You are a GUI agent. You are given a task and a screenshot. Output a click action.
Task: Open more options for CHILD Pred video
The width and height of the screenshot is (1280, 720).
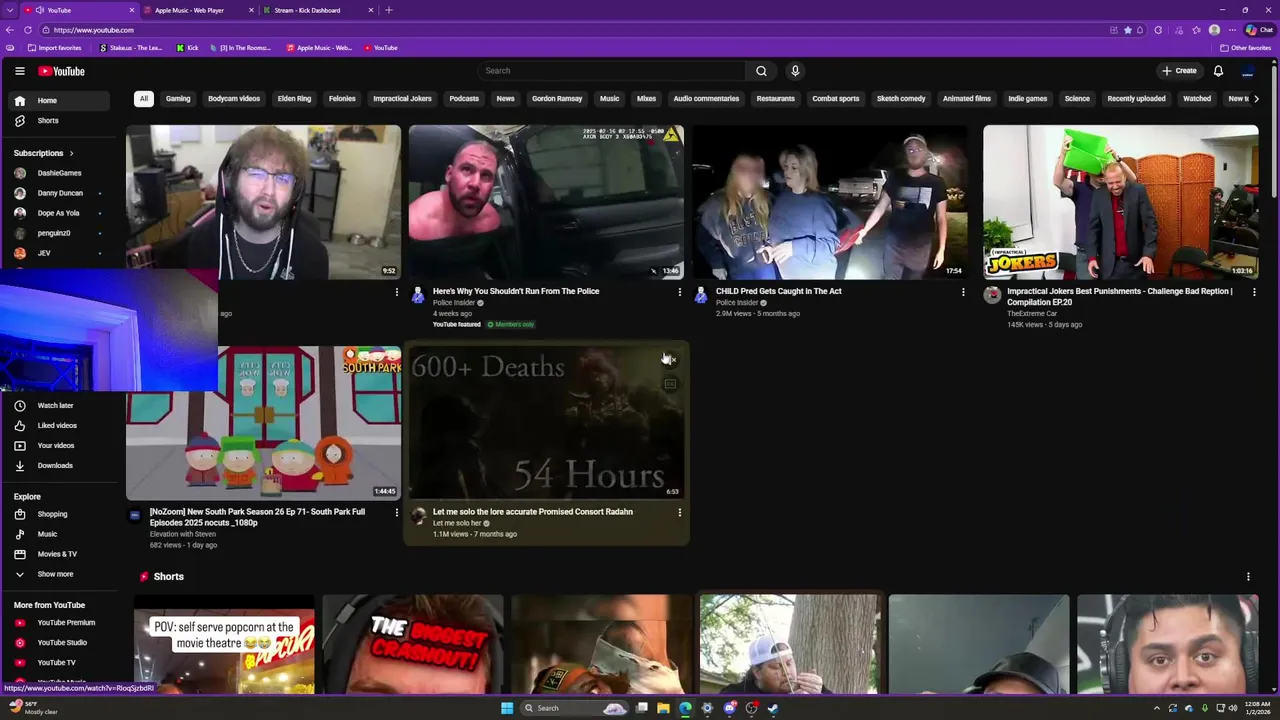pos(963,292)
